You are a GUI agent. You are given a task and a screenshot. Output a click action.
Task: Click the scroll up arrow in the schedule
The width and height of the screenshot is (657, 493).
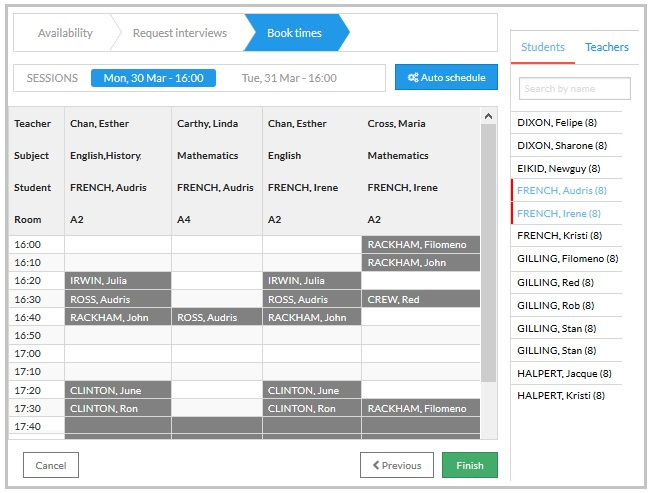pos(488,116)
